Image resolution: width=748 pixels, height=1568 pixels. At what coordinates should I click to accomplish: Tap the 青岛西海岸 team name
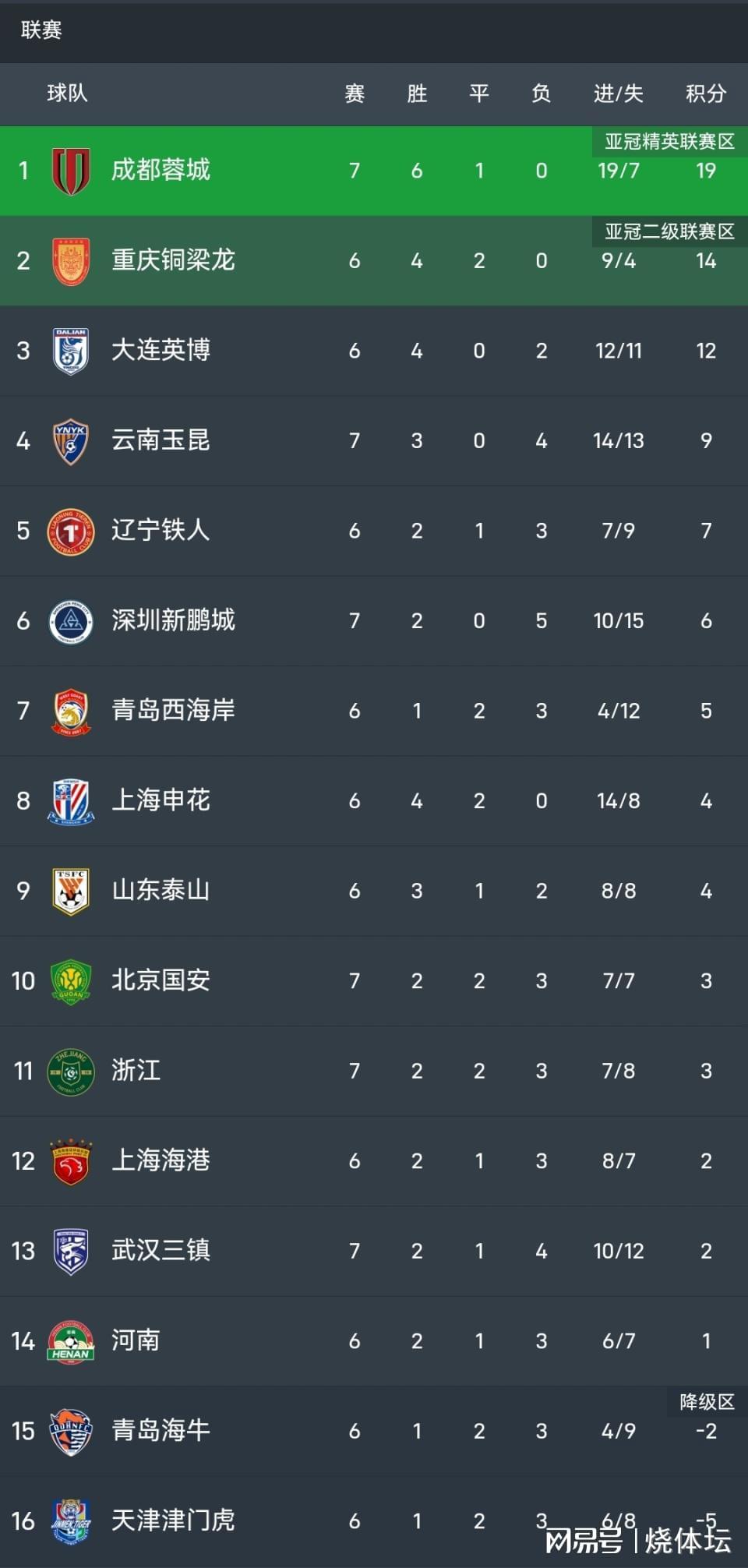pos(173,710)
